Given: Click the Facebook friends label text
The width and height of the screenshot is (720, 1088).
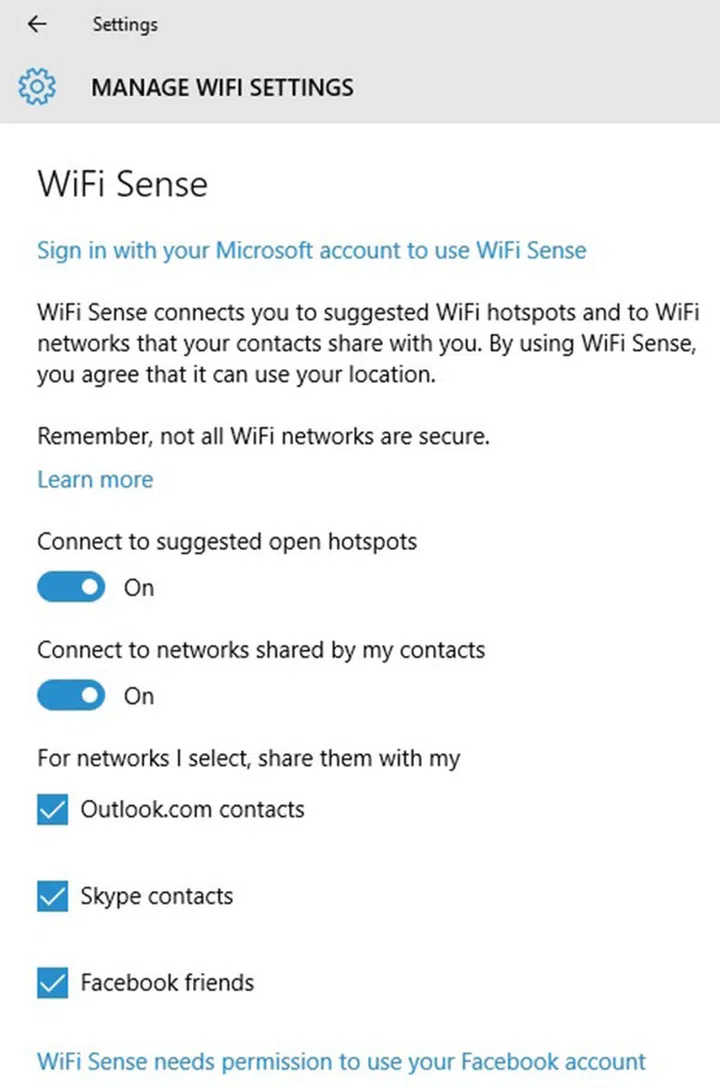Looking at the screenshot, I should [x=167, y=983].
